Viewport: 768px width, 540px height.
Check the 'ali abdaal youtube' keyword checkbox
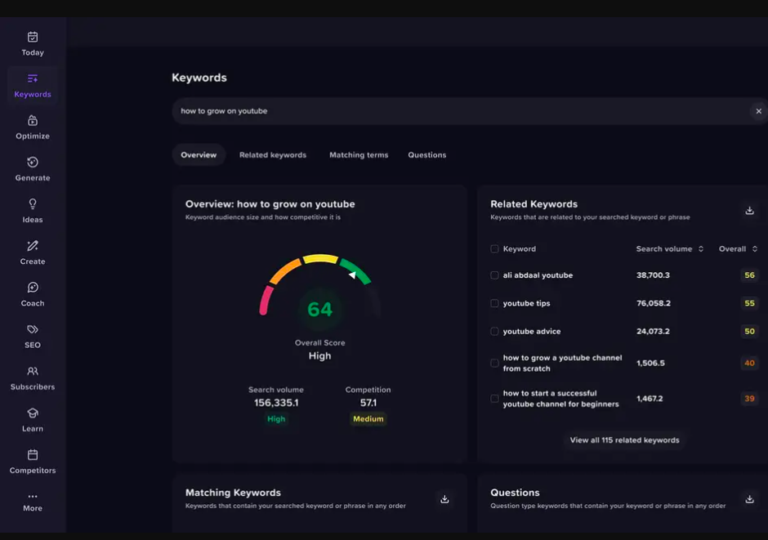coord(494,275)
